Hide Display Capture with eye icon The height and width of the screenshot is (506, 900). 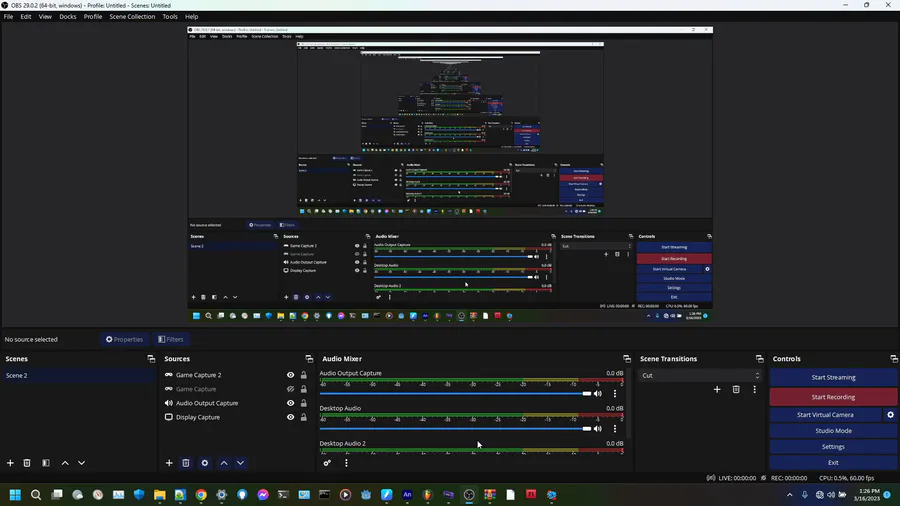pos(290,417)
